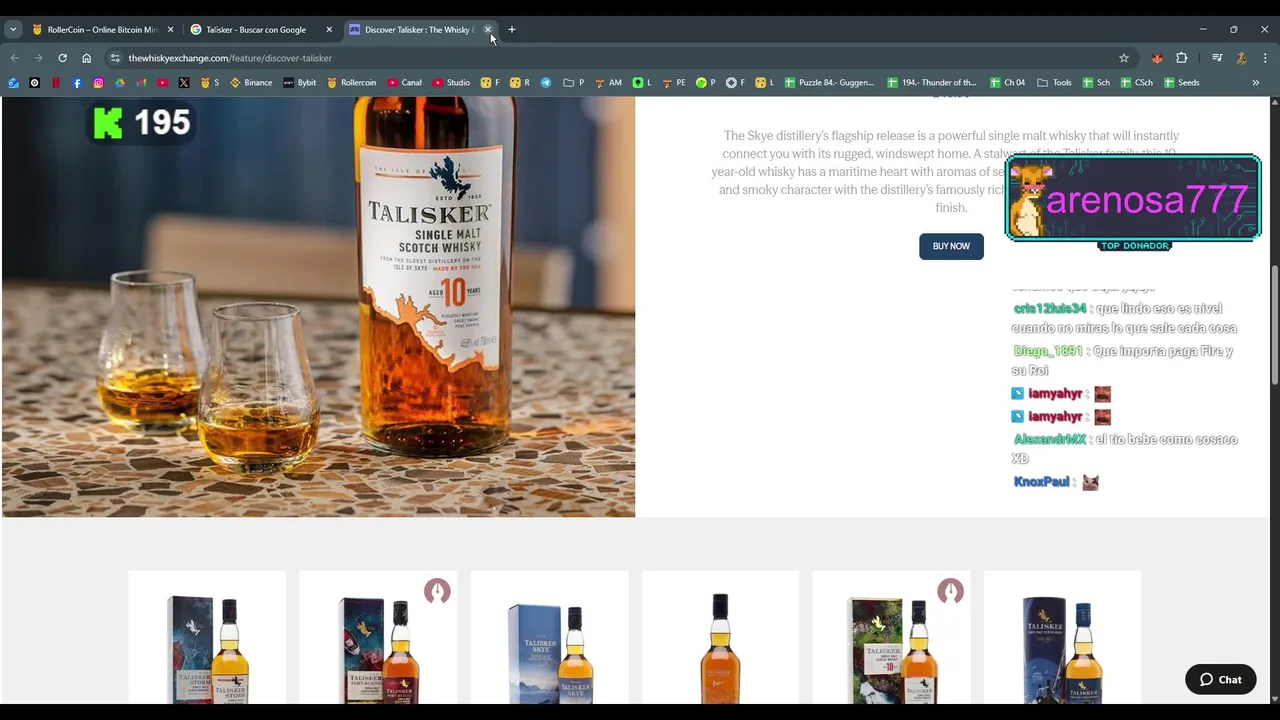Viewport: 1280px width, 720px height.
Task: Open the P bookmarks folder
Action: [574, 83]
